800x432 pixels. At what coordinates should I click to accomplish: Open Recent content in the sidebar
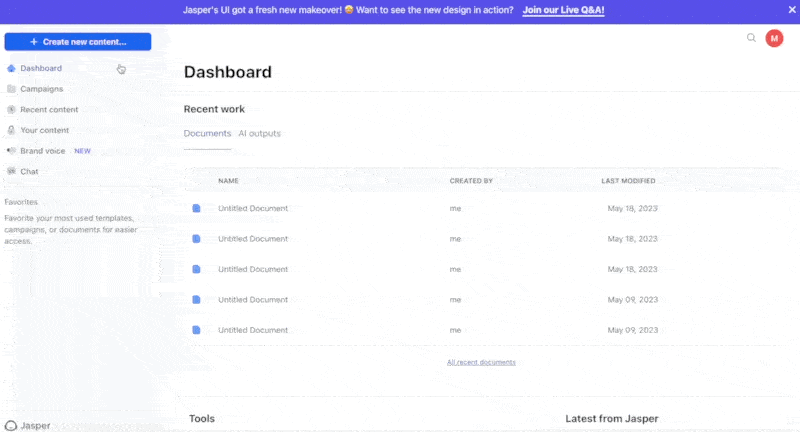49,110
